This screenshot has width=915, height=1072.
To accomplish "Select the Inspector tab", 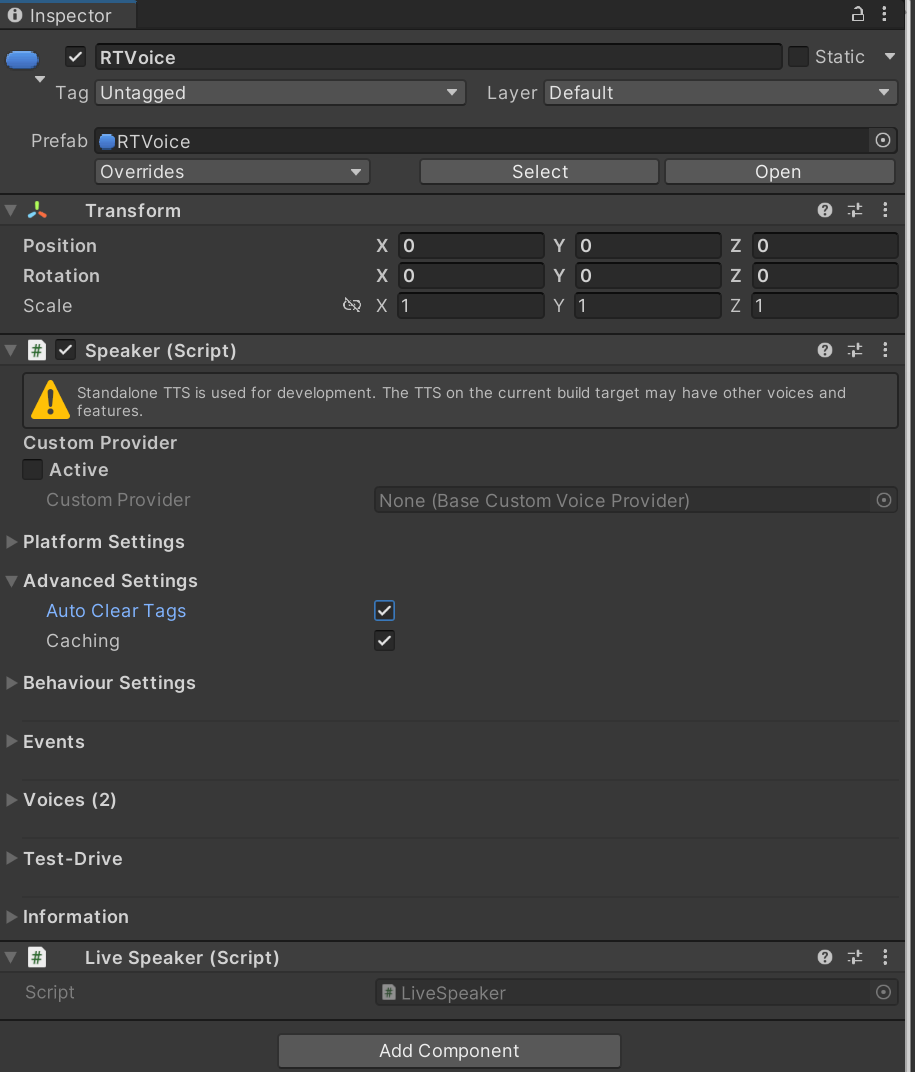I will tap(68, 15).
